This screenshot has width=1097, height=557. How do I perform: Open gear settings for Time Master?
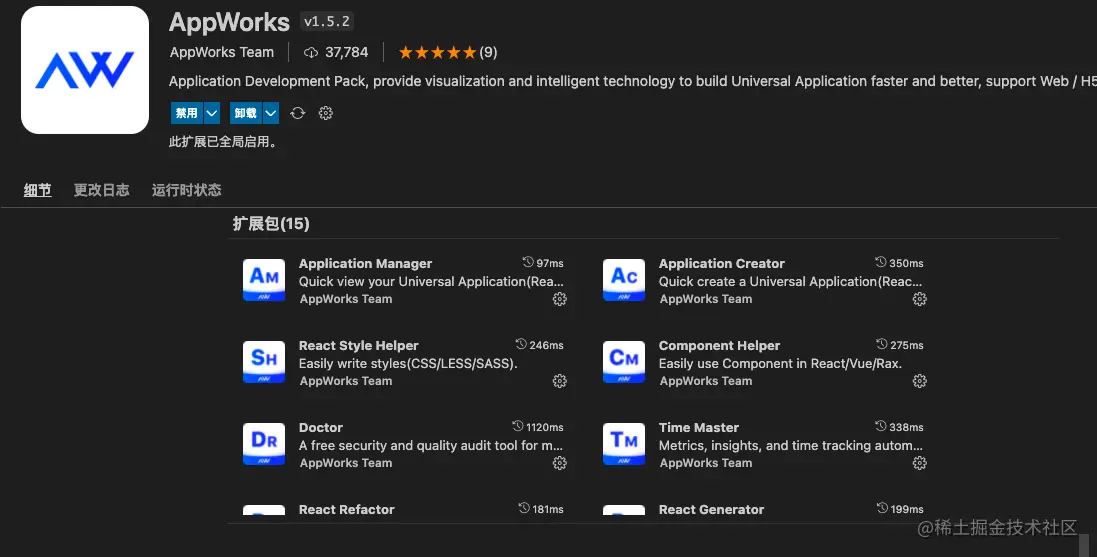(x=919, y=463)
